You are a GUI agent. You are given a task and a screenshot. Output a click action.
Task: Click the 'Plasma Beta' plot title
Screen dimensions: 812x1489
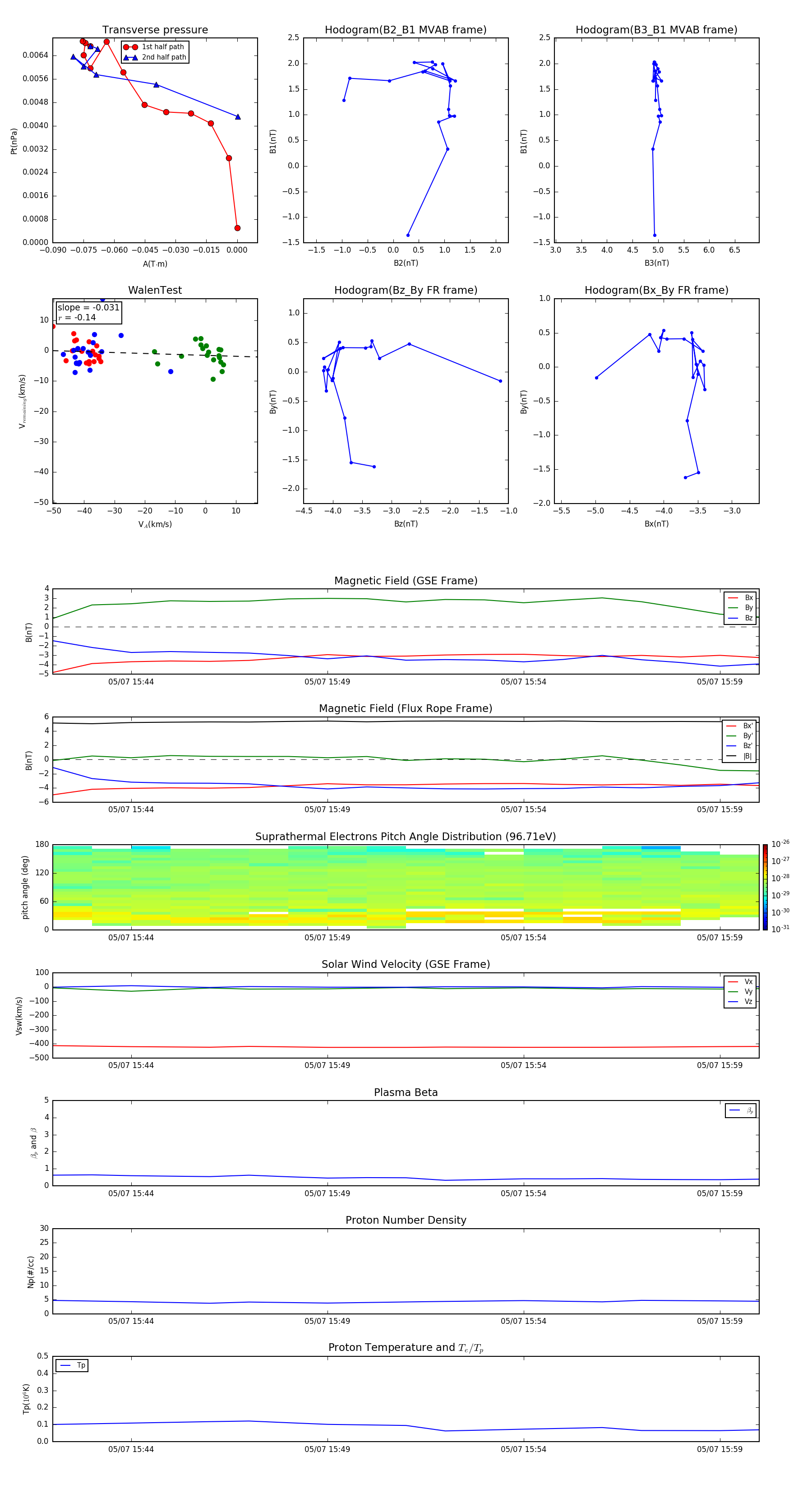point(406,1093)
